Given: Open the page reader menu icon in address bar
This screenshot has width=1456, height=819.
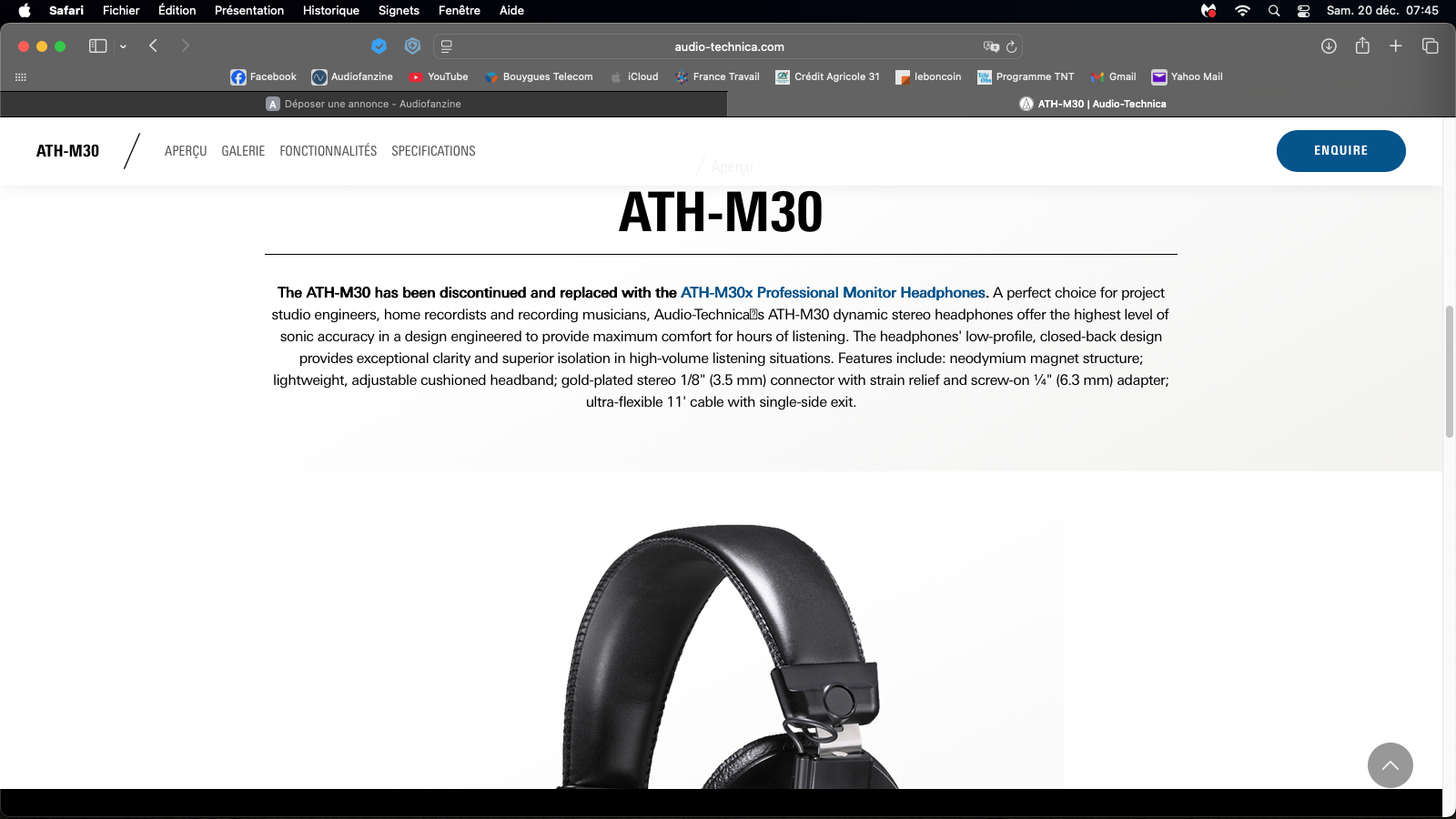Looking at the screenshot, I should click(446, 46).
